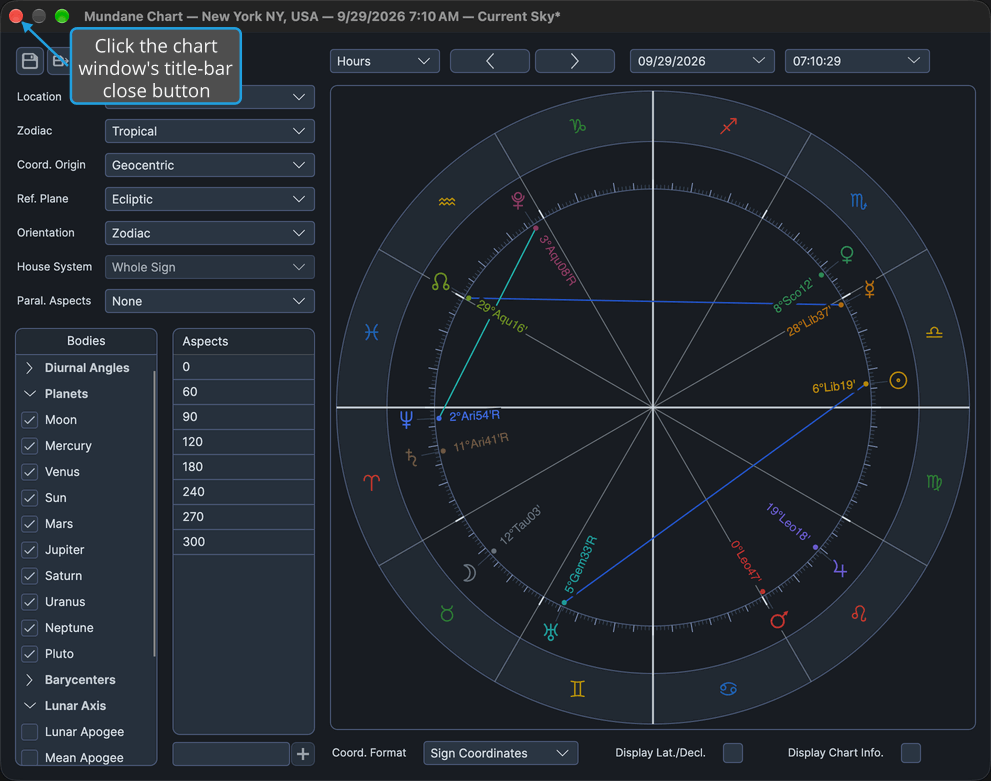Click the Scorpio sign symbol
This screenshot has width=991, height=781.
(858, 202)
